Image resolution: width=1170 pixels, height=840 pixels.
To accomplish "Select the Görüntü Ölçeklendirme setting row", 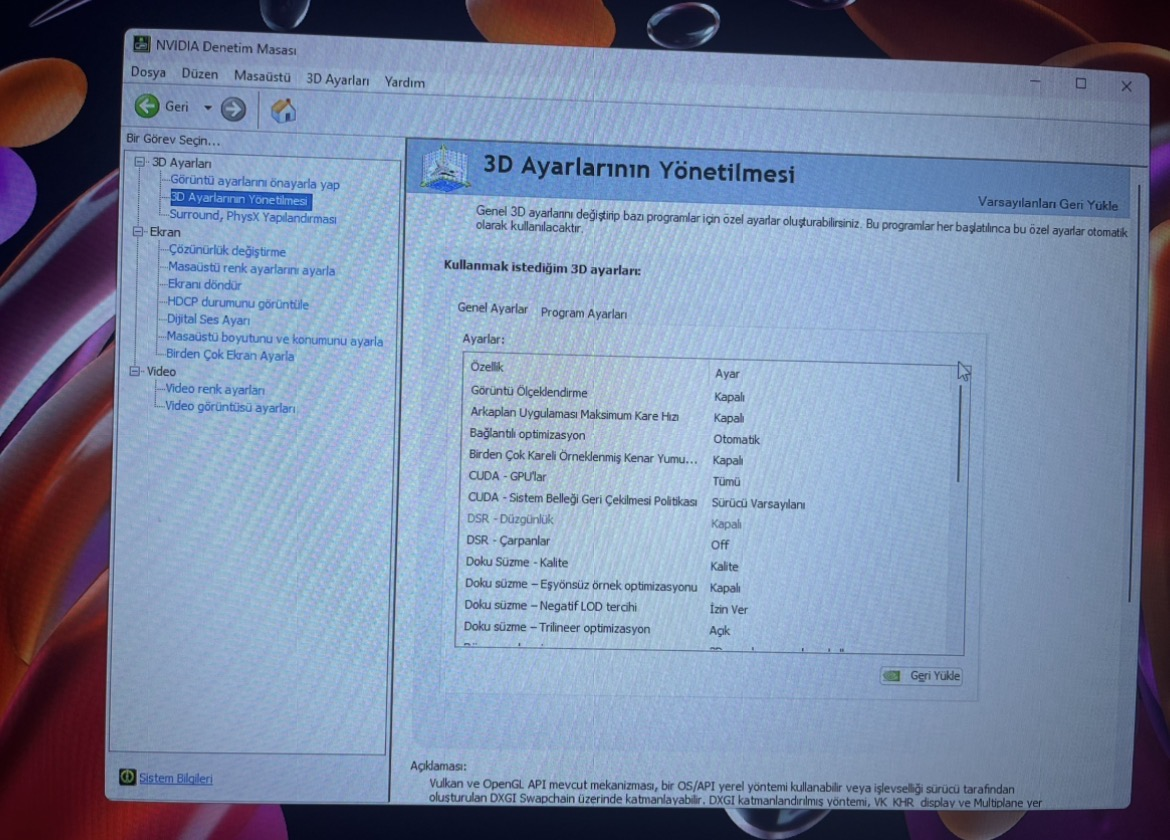I will (711, 394).
